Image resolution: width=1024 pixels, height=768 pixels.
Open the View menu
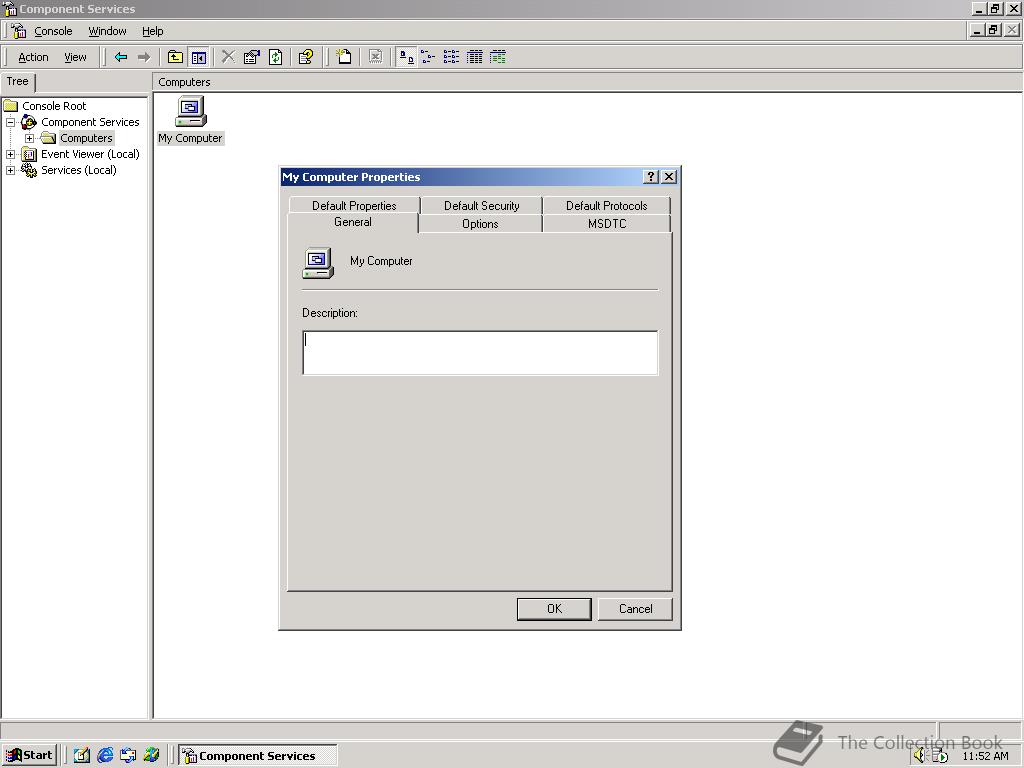coord(75,57)
